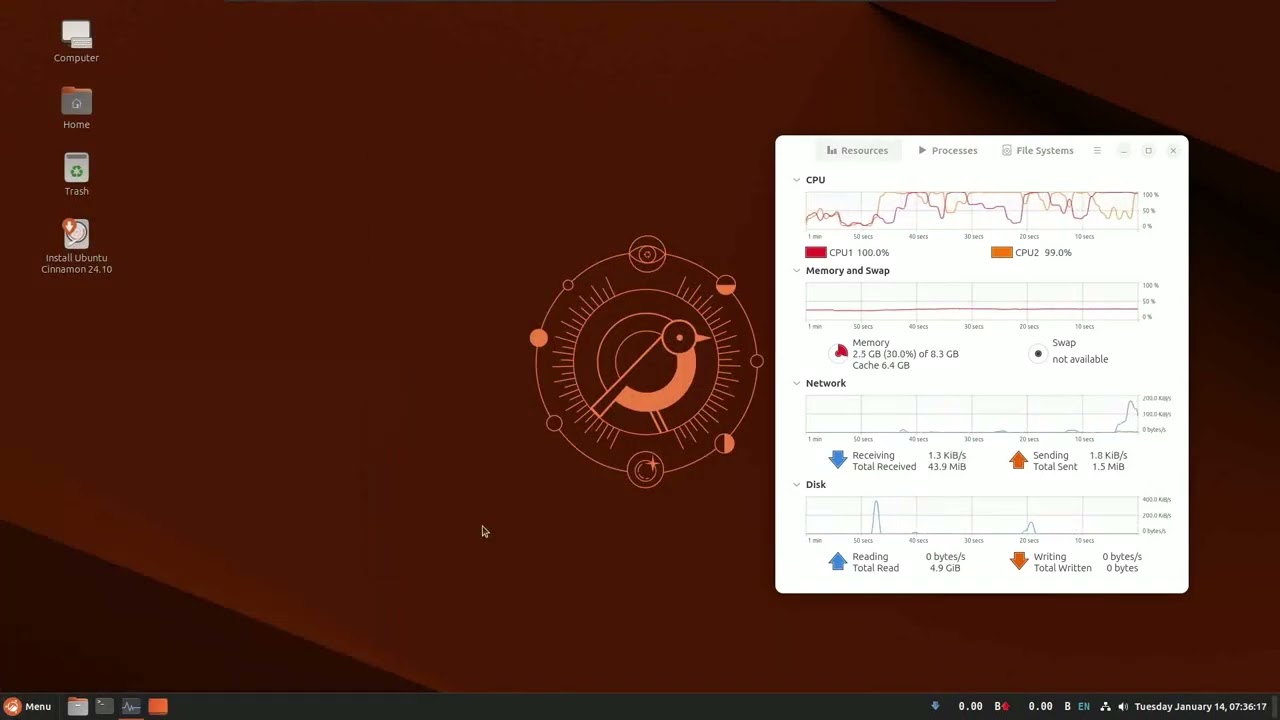Click the Network history graph
Image resolution: width=1280 pixels, height=720 pixels.
point(972,414)
